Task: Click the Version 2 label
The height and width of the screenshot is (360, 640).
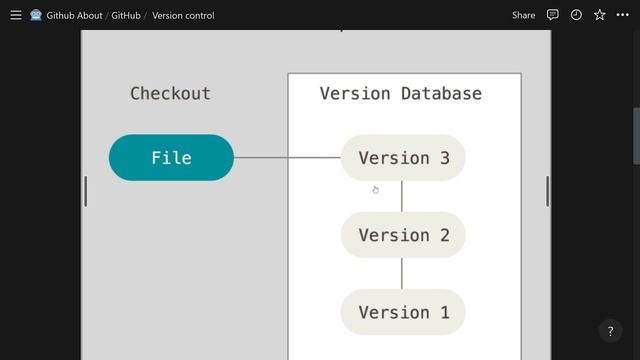Action: click(404, 235)
